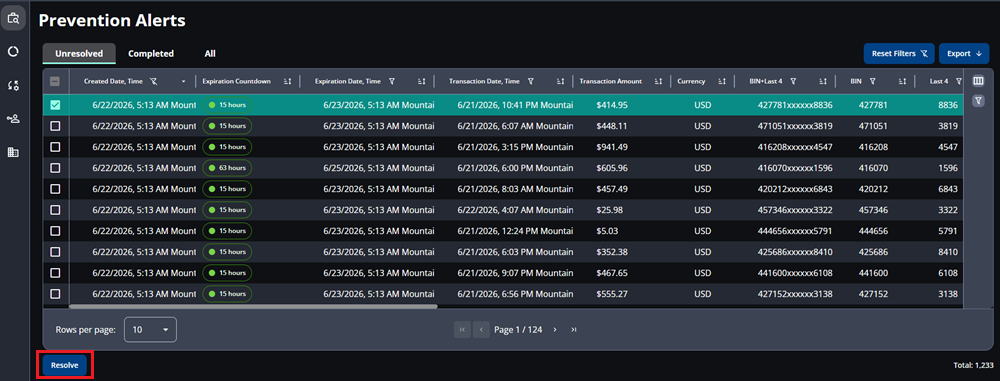Click Last 4 value 5791
Viewport: 1000px width, 381px height.
point(948,230)
